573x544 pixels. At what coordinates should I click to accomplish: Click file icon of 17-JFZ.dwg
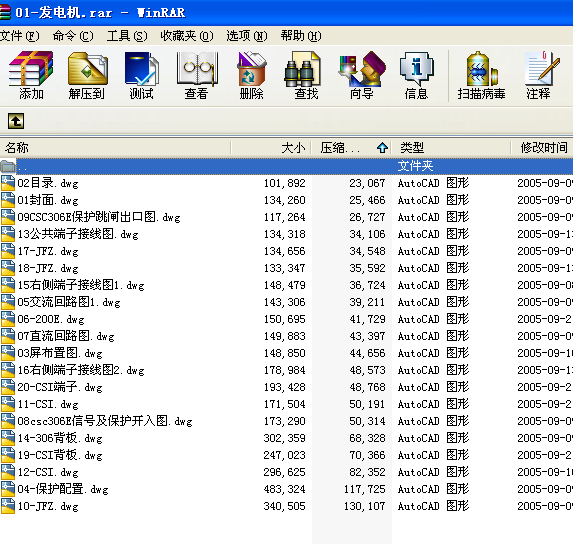(x=8, y=251)
